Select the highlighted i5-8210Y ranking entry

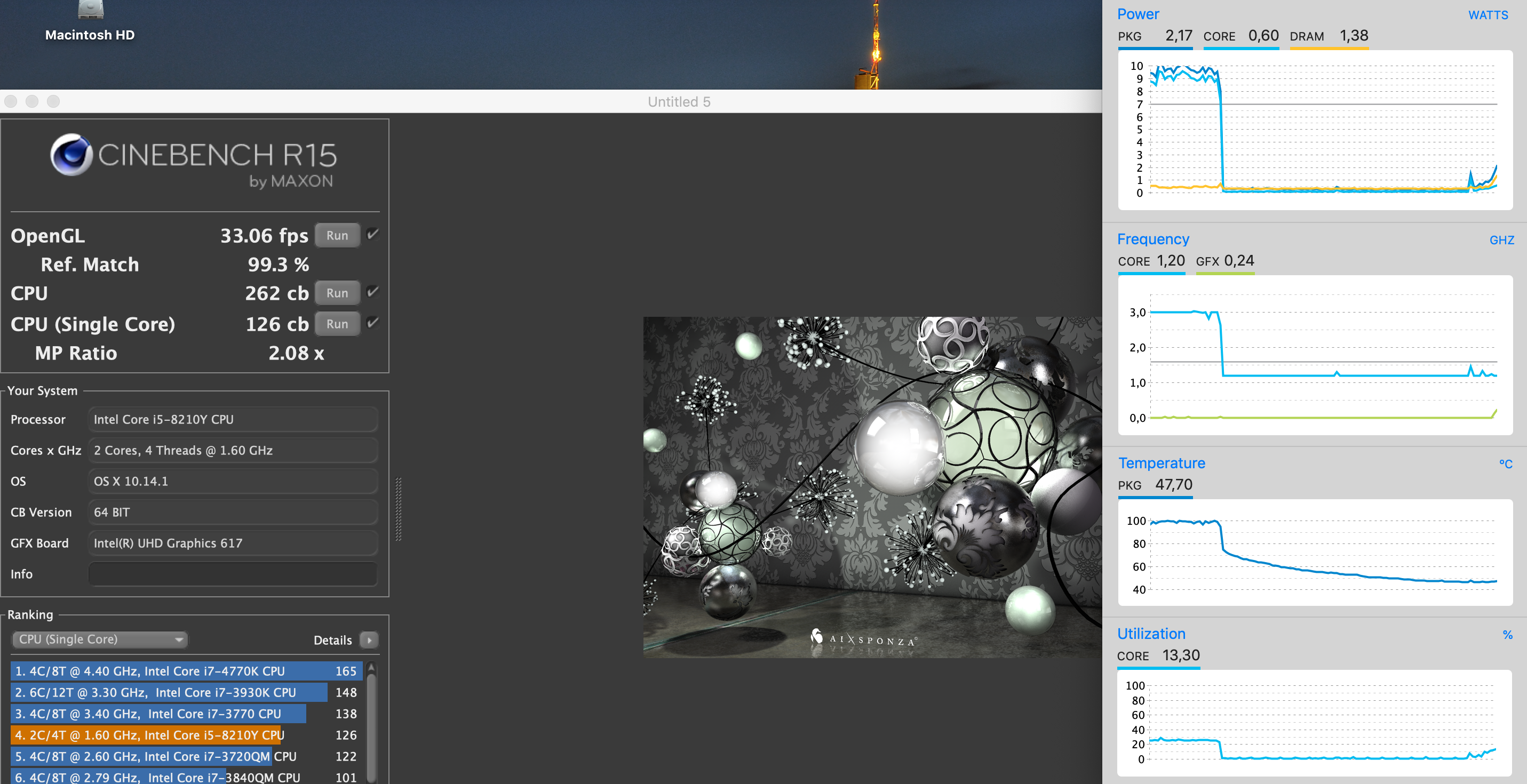(x=148, y=735)
